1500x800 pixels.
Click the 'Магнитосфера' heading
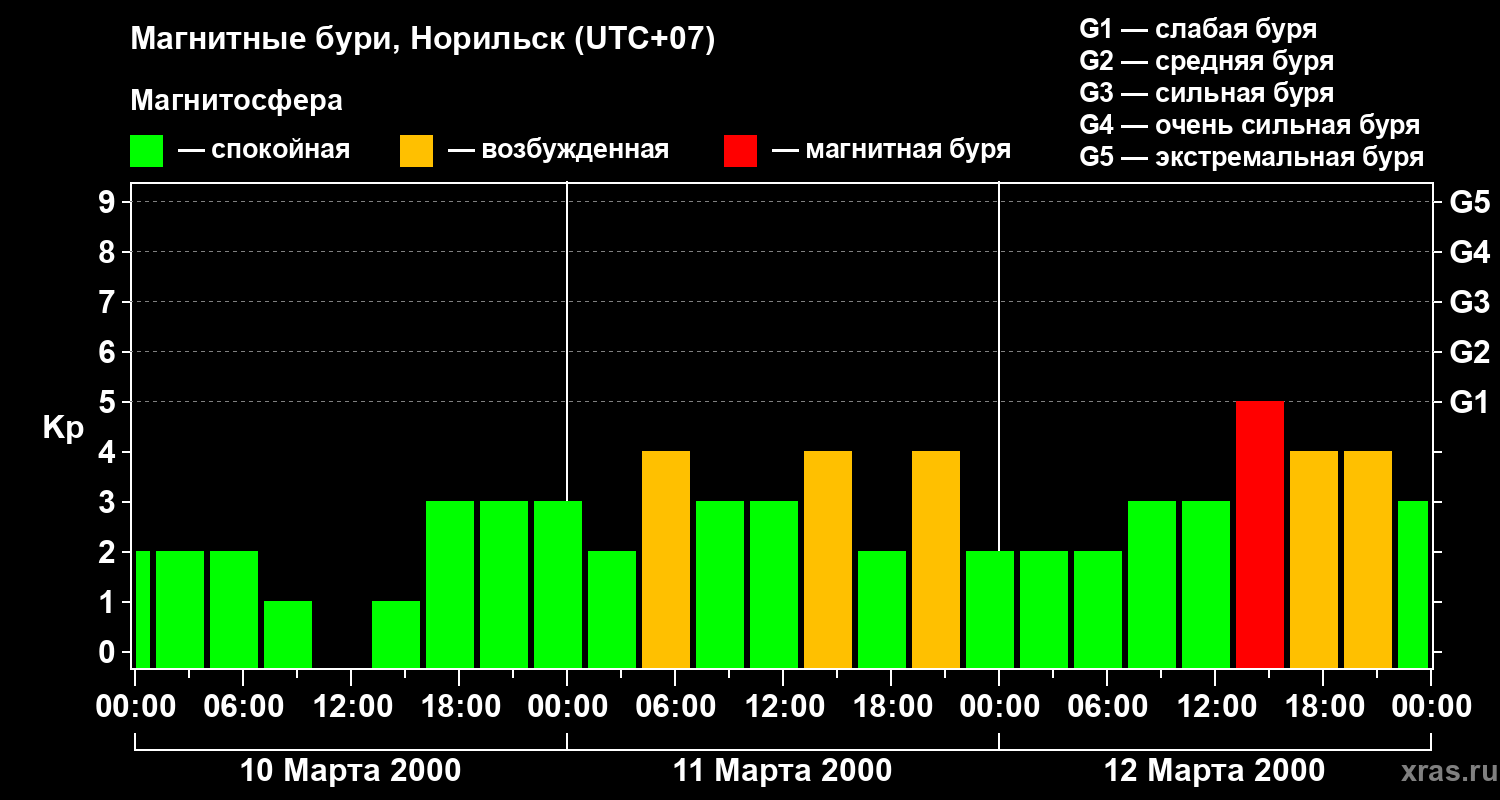coord(236,100)
